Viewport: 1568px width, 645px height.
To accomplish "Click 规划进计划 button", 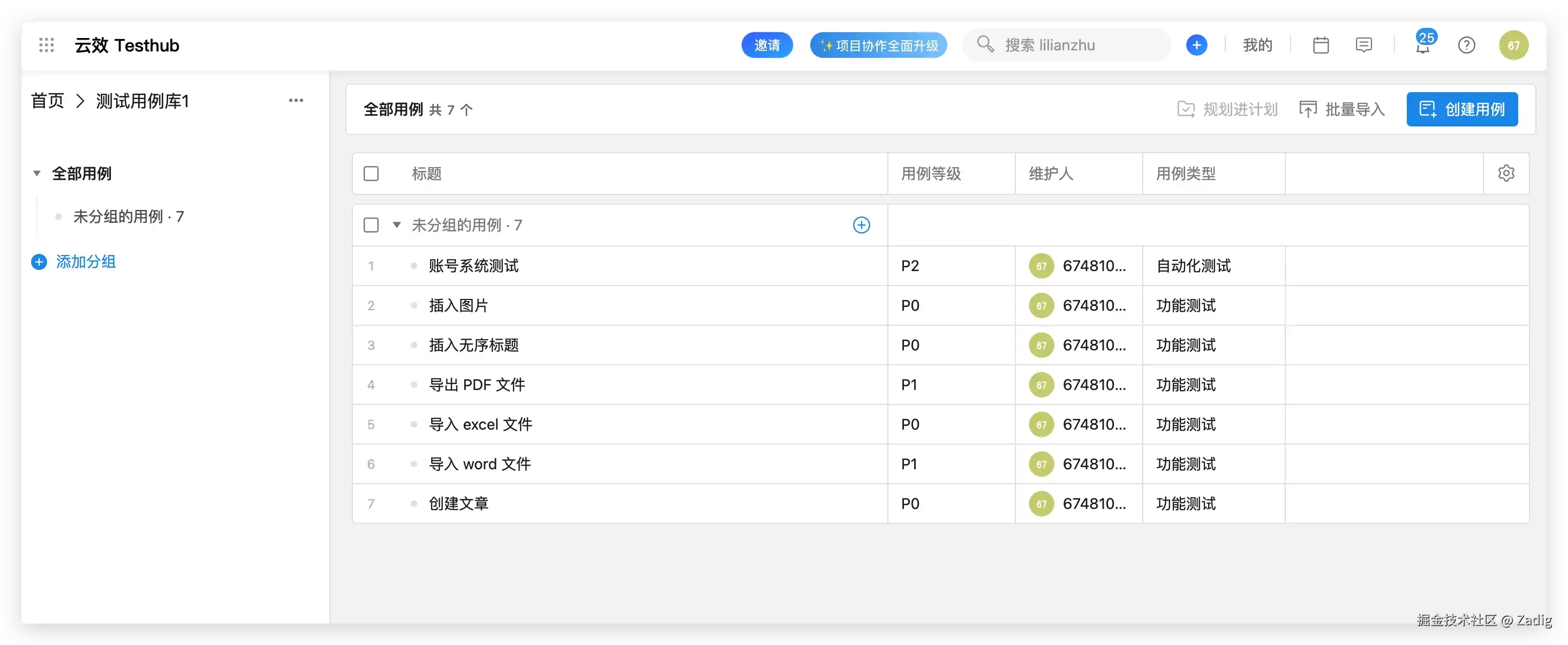I will click(x=1227, y=109).
